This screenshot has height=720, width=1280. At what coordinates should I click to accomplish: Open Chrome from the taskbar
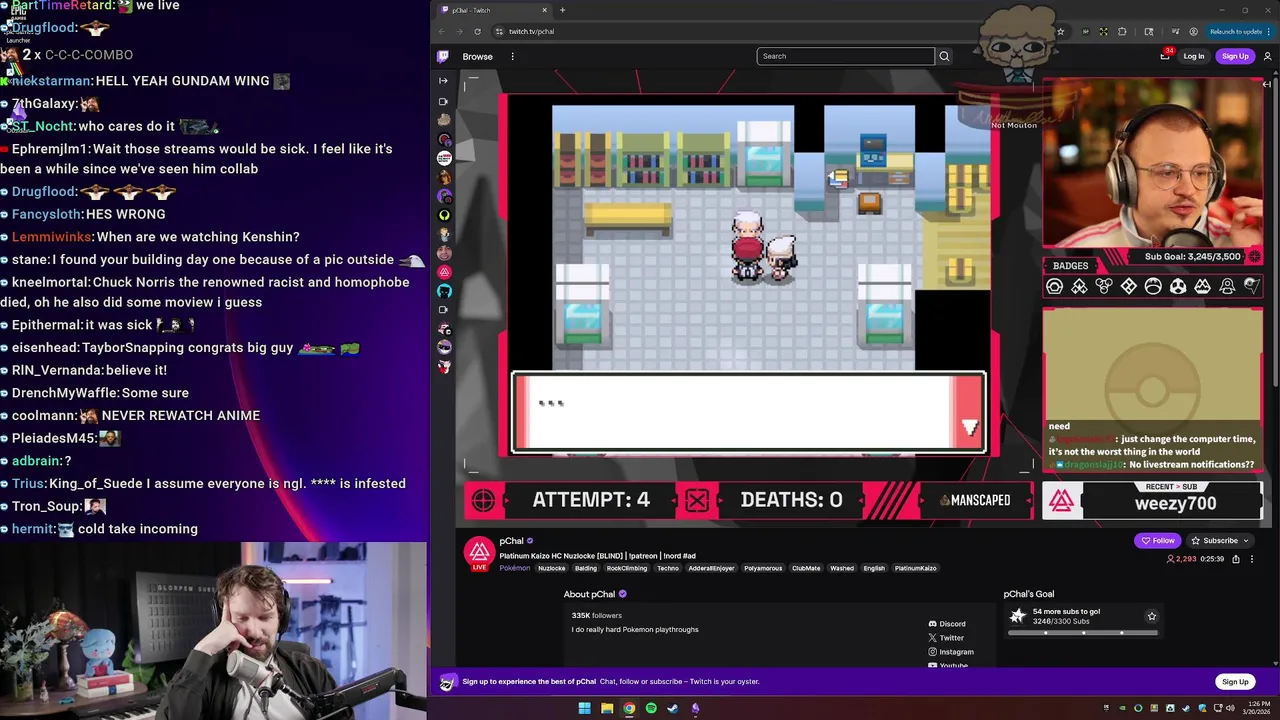click(629, 709)
